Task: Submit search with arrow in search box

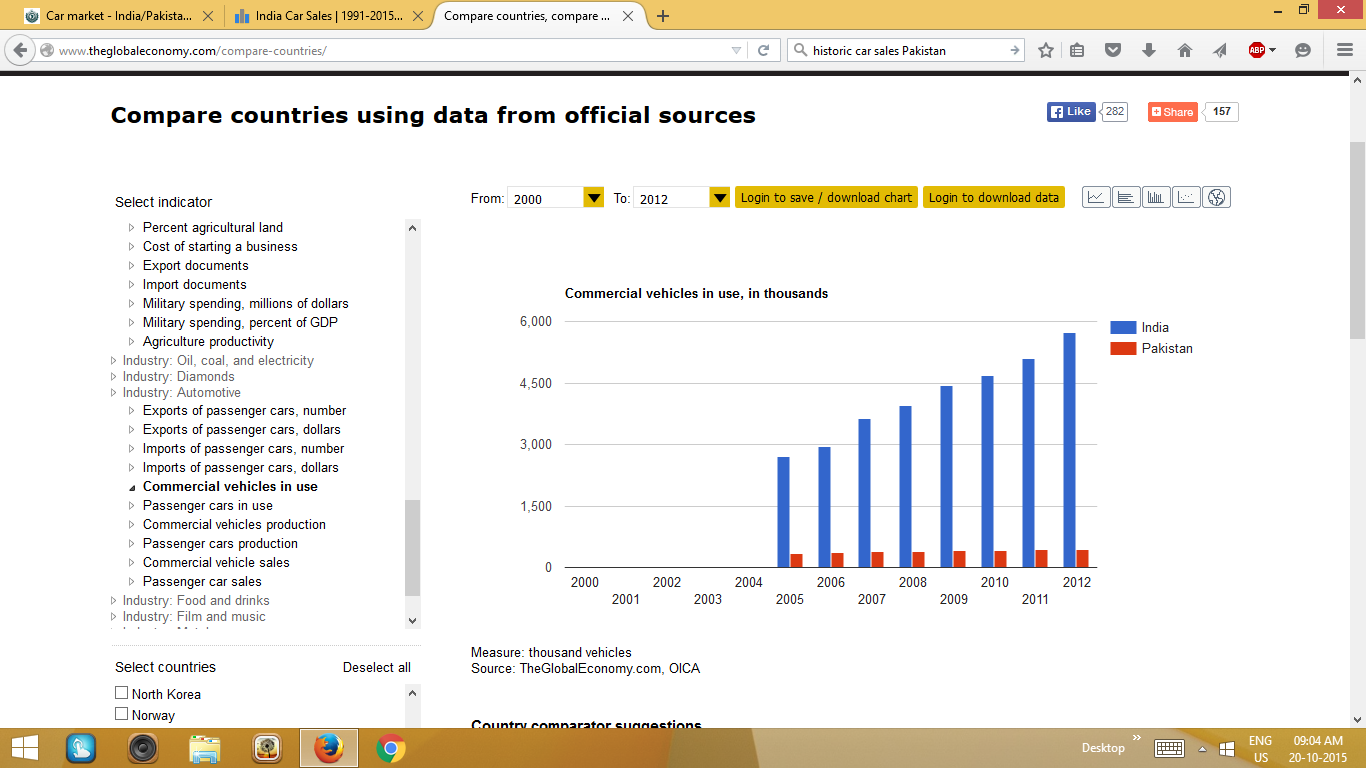Action: [1014, 50]
